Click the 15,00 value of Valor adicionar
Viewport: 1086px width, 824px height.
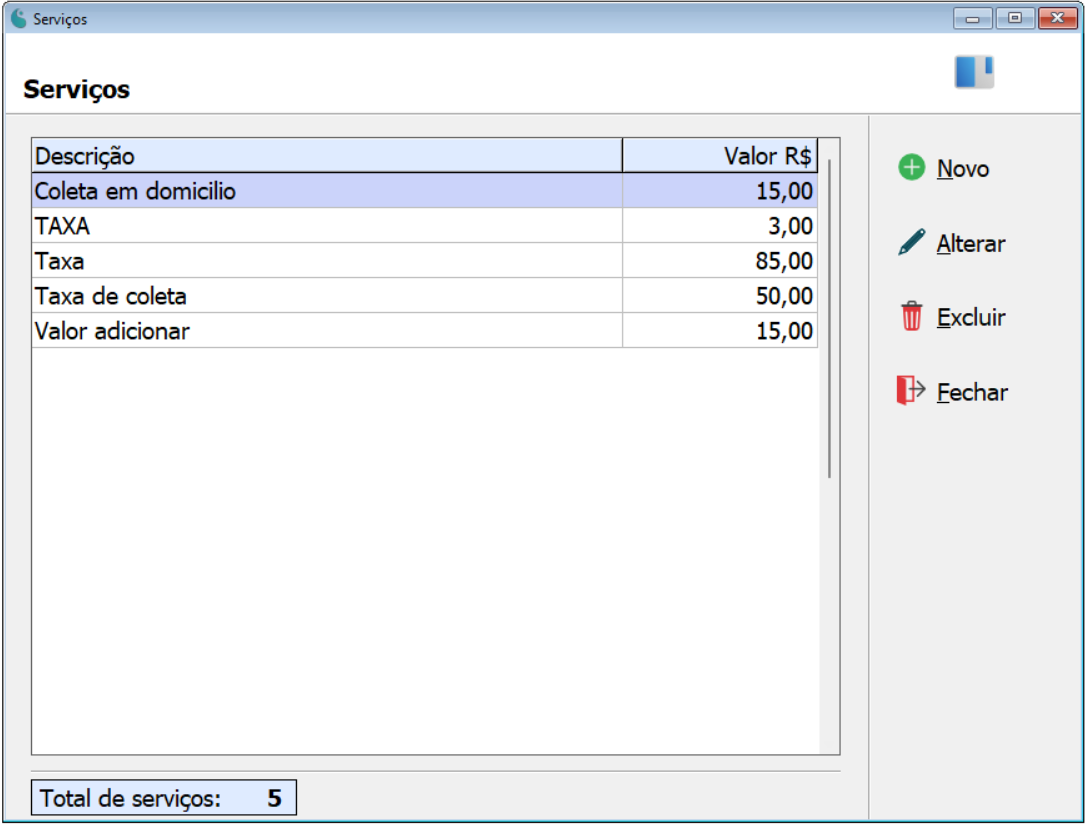point(720,330)
